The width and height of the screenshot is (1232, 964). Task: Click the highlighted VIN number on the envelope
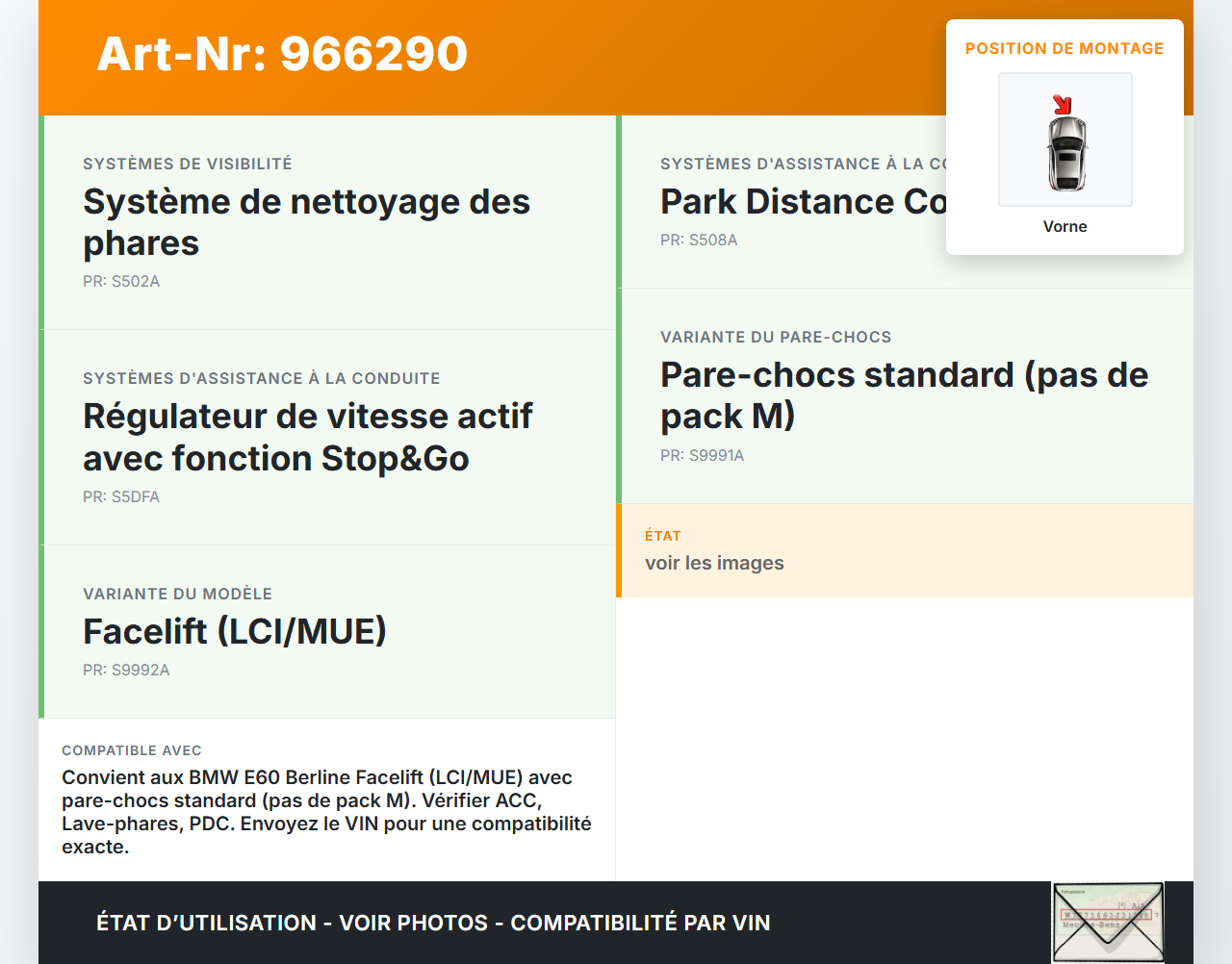[x=1107, y=914]
